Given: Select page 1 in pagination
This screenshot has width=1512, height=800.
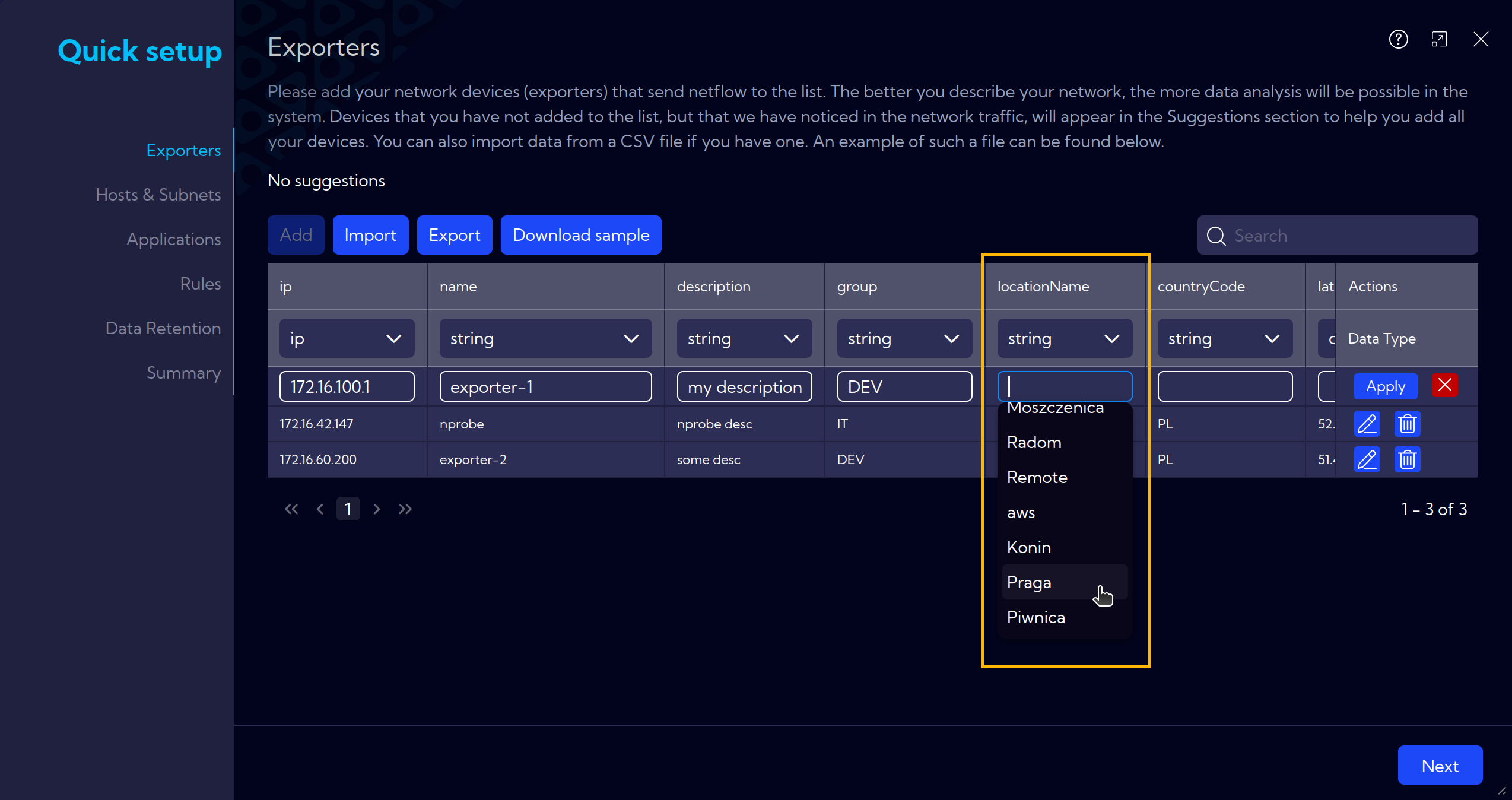Looking at the screenshot, I should pos(348,509).
